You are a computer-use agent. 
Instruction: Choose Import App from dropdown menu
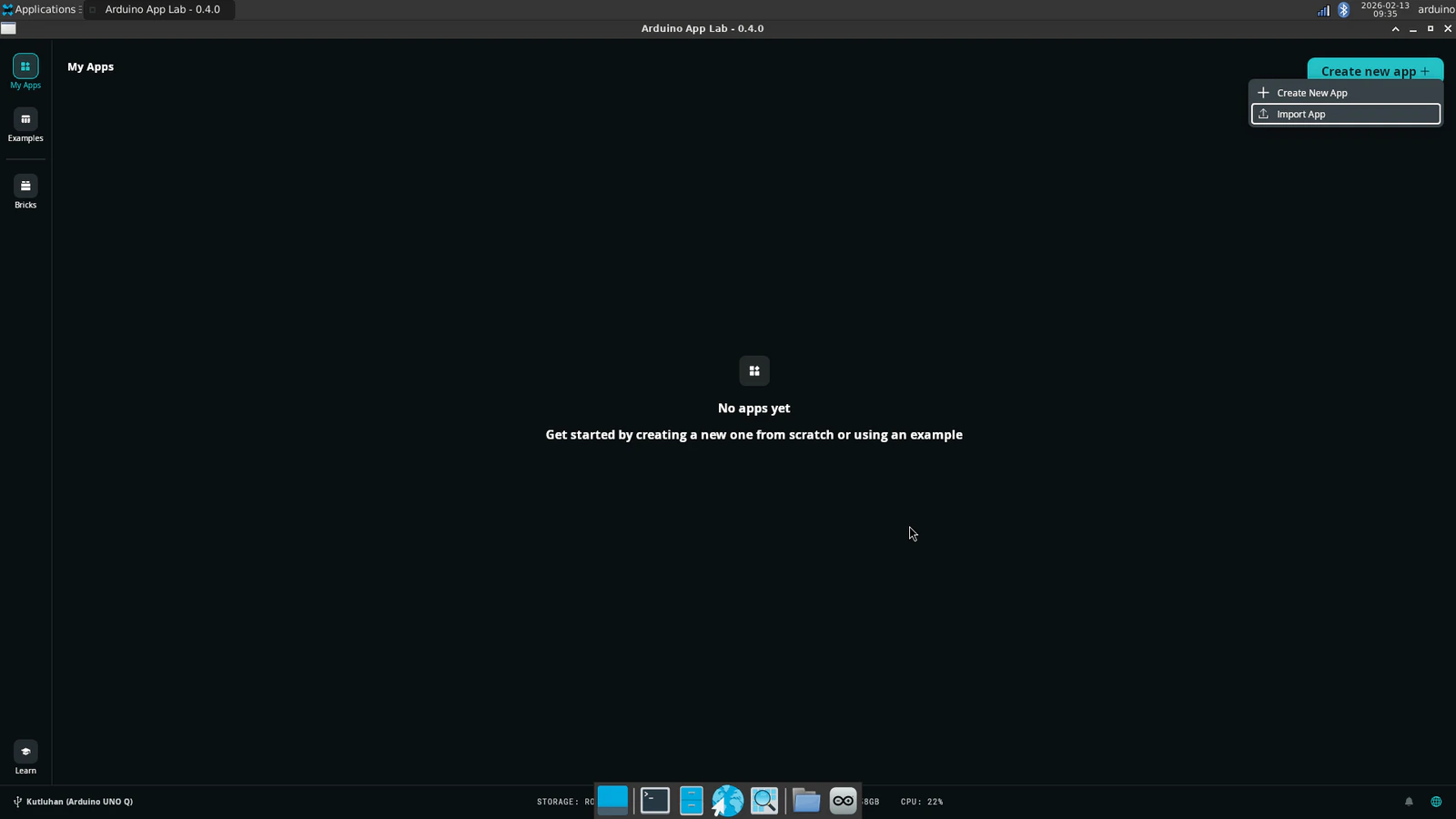[x=1346, y=114]
